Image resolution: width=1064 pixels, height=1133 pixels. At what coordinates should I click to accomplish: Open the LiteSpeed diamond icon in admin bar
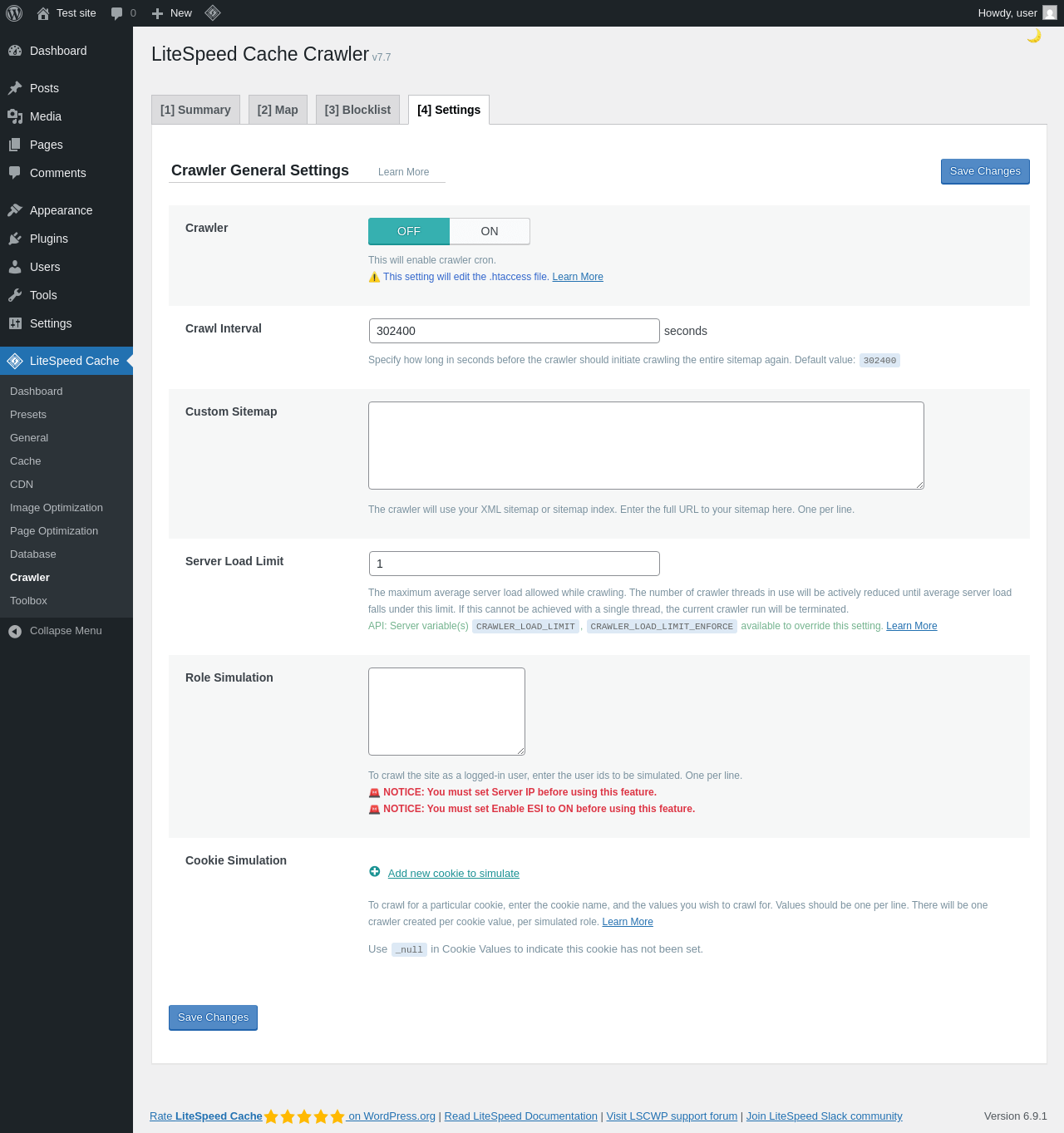click(x=213, y=13)
